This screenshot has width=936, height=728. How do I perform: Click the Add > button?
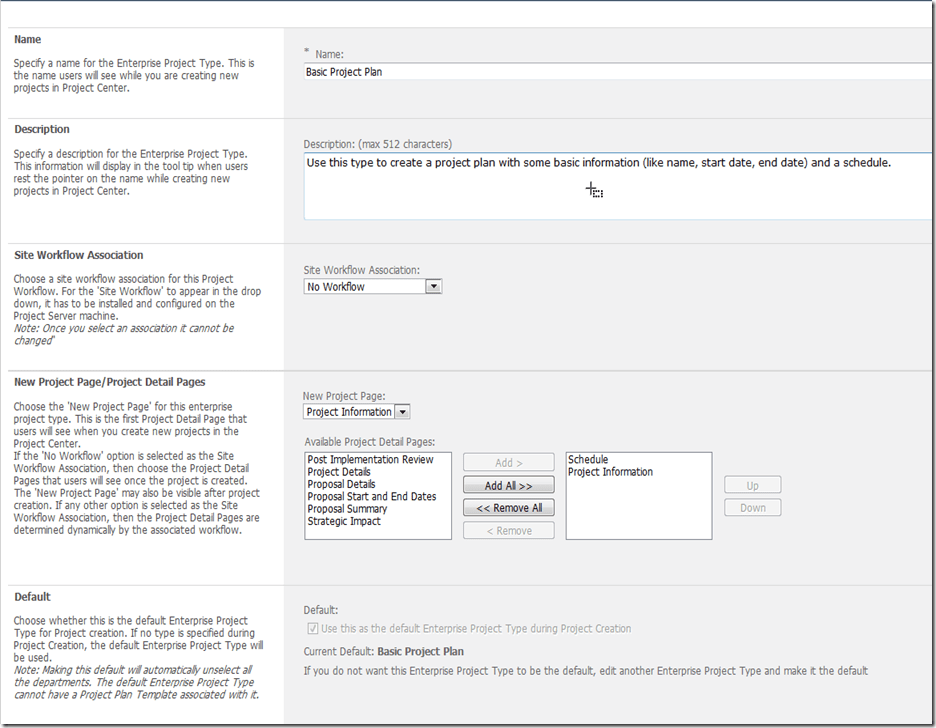click(509, 463)
